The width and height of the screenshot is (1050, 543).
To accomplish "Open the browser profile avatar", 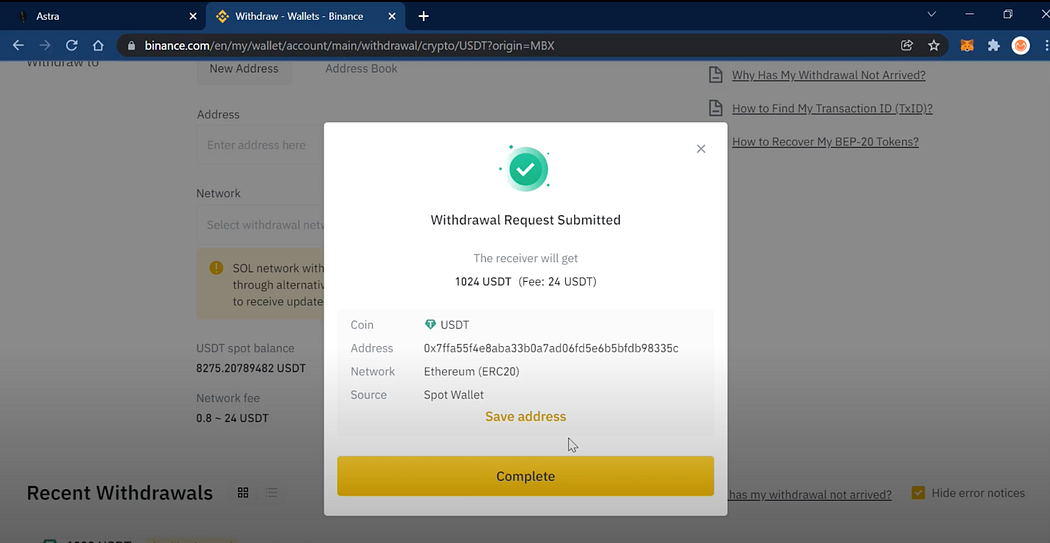I will coord(1021,46).
